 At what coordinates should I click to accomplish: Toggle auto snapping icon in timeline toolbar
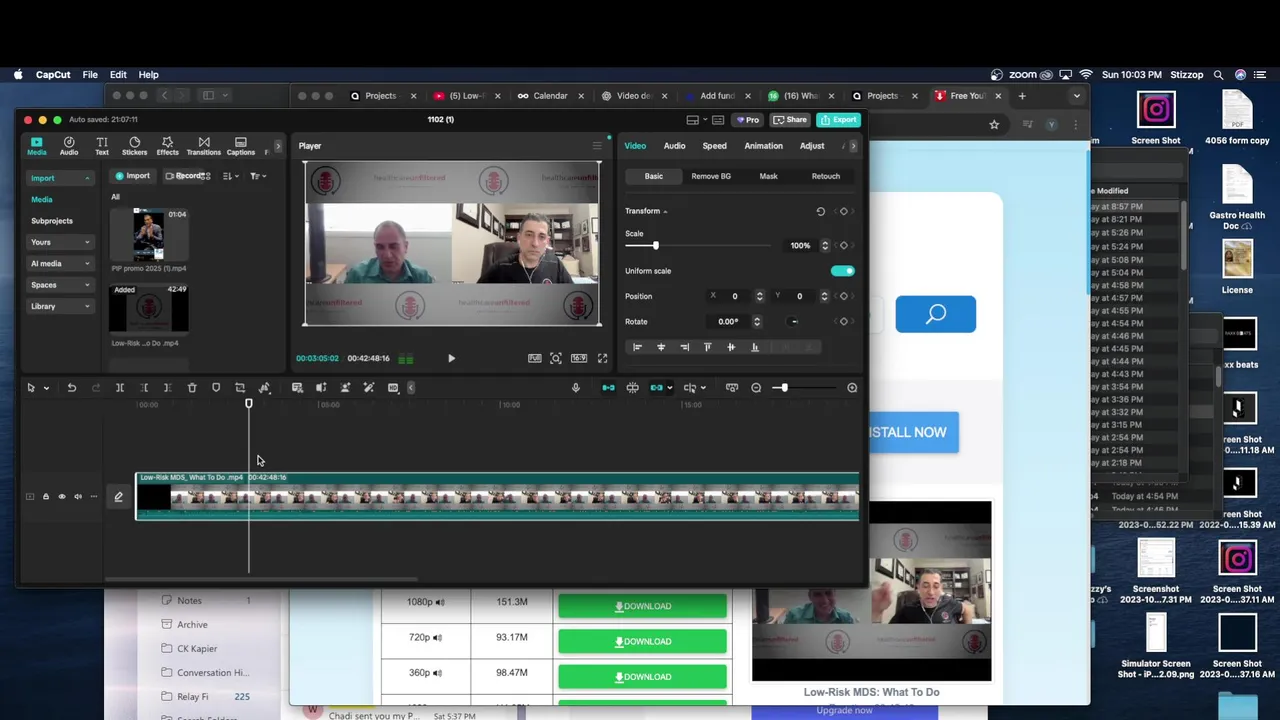(x=632, y=388)
